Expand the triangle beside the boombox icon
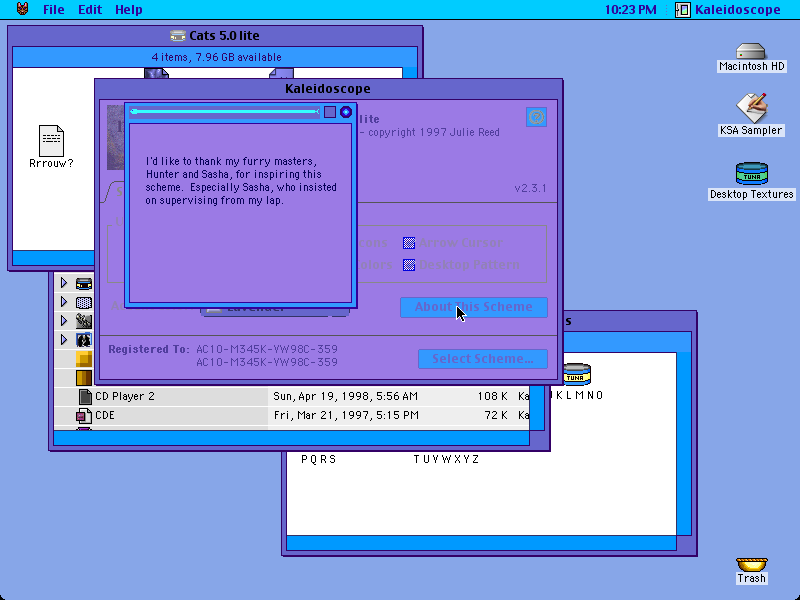The height and width of the screenshot is (600, 800). point(64,283)
